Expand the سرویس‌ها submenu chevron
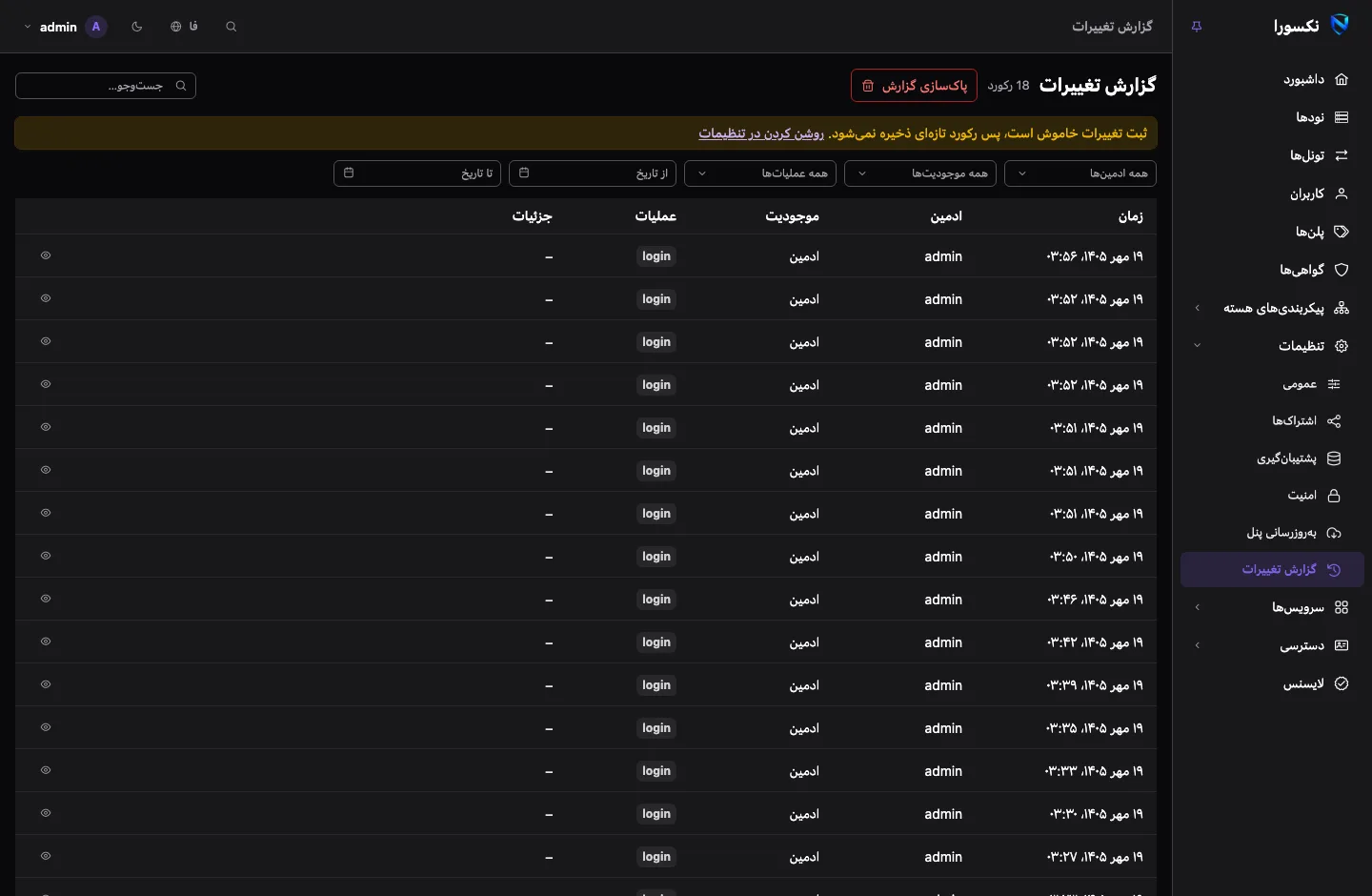Screen dimensions: 1372x896 pyautogui.click(x=1198, y=607)
